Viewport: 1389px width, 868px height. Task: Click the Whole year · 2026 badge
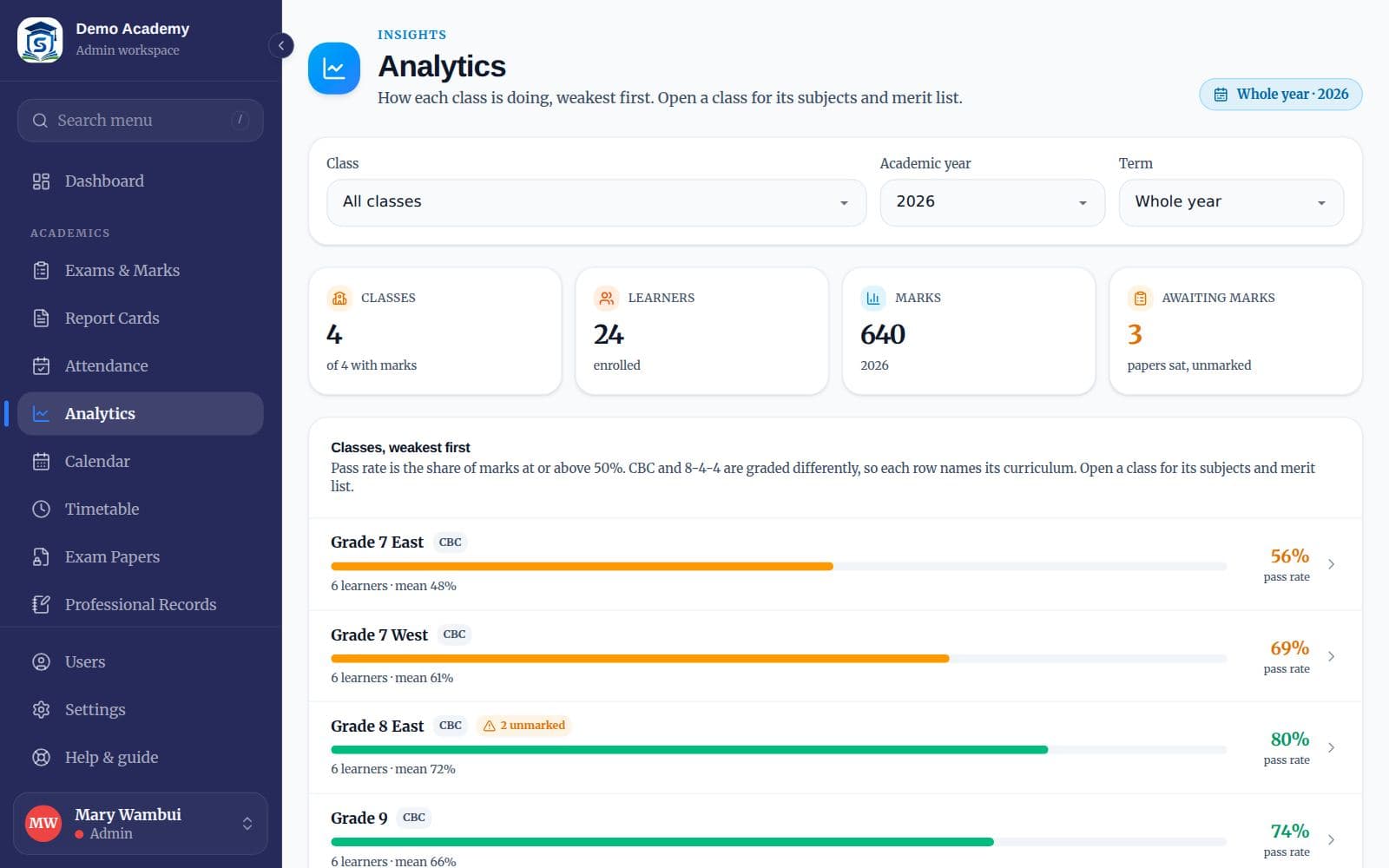coord(1280,95)
